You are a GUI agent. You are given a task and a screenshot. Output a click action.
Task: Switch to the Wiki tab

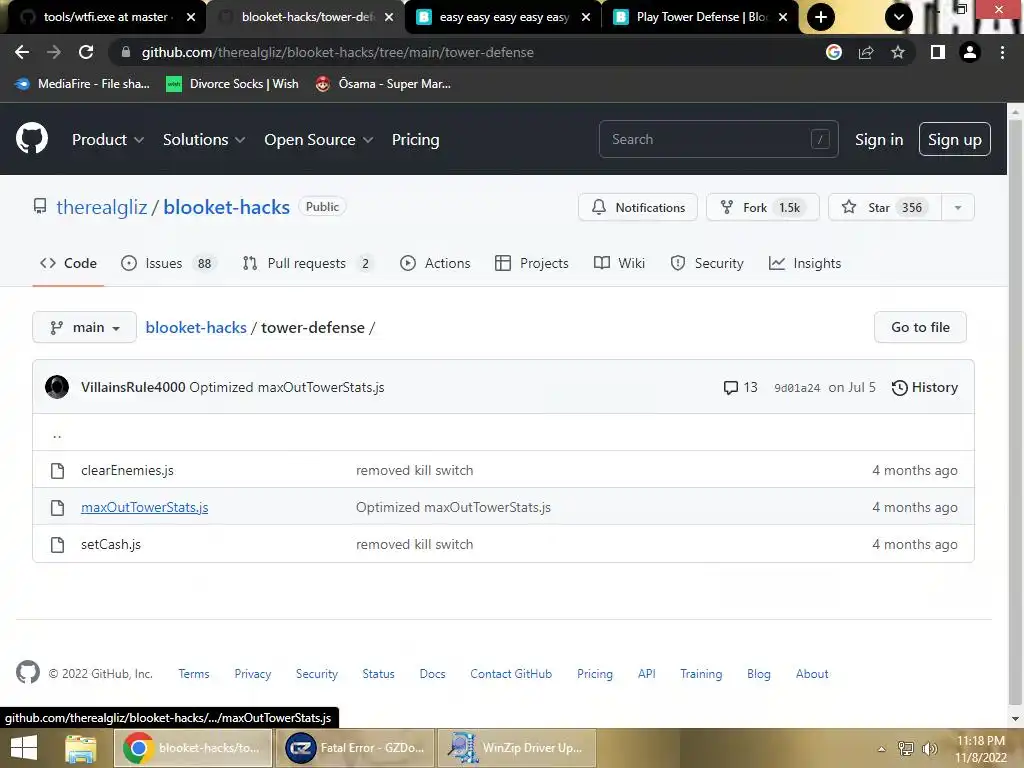pyautogui.click(x=619, y=263)
